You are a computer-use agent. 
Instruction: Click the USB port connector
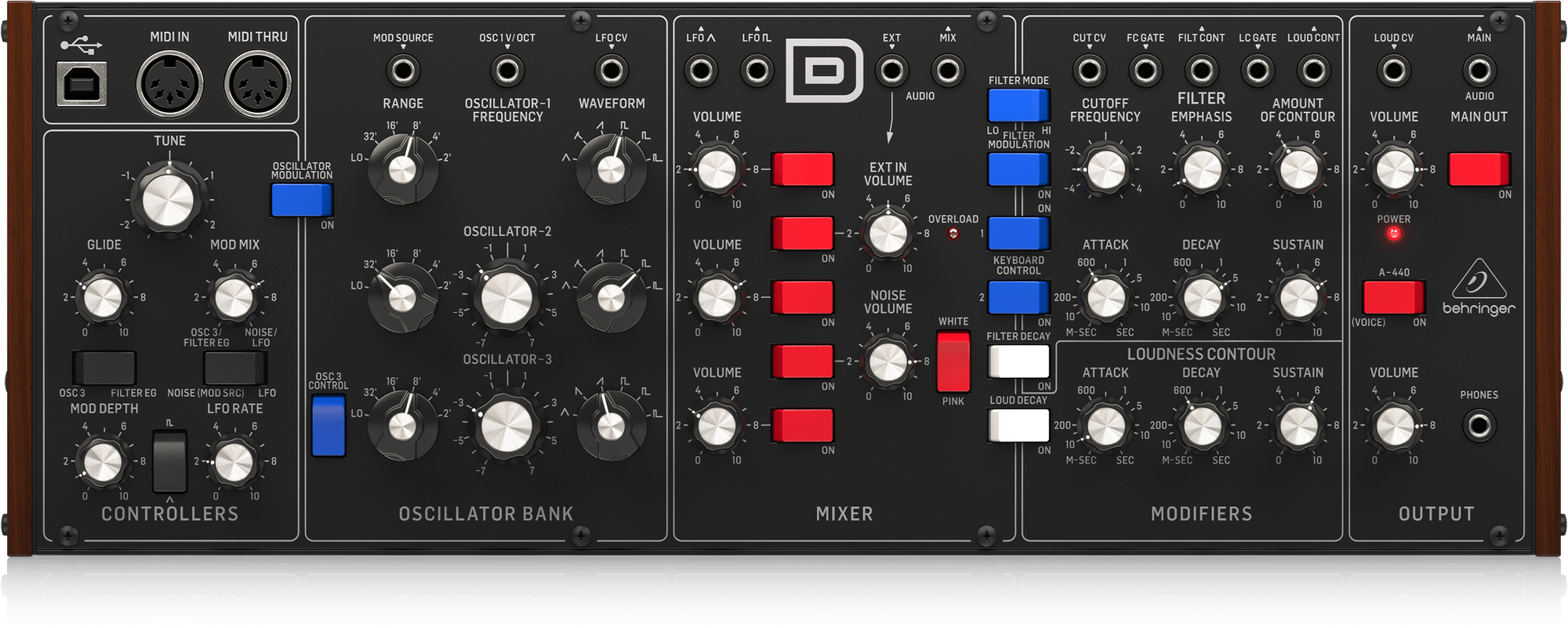[x=83, y=82]
